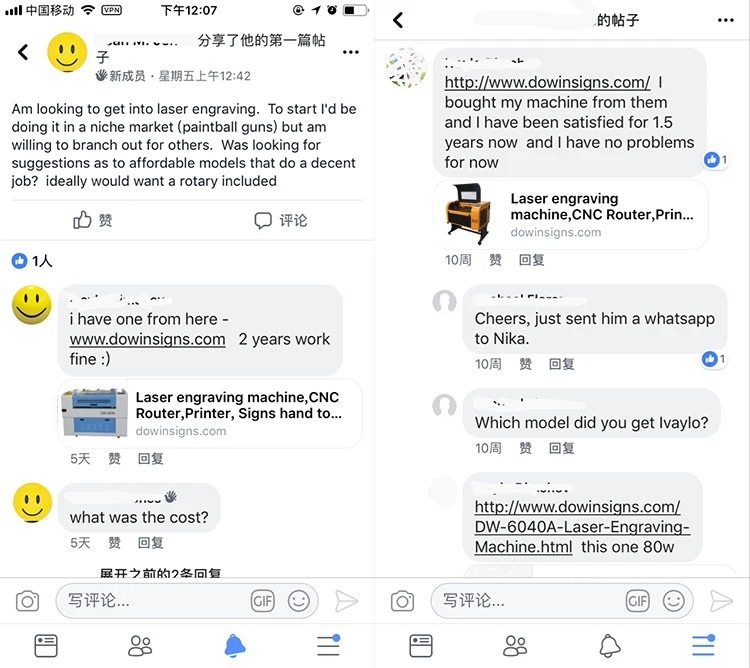
Task: Tap 评论 comment button under post
Action: click(281, 220)
